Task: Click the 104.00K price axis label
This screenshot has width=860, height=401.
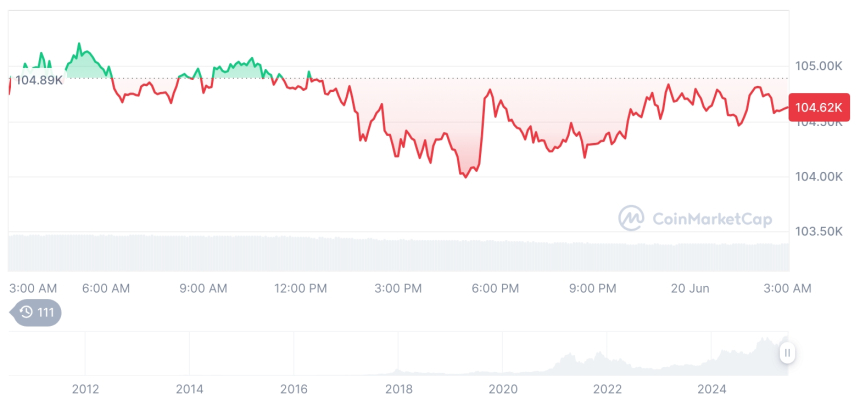Action: [x=818, y=177]
